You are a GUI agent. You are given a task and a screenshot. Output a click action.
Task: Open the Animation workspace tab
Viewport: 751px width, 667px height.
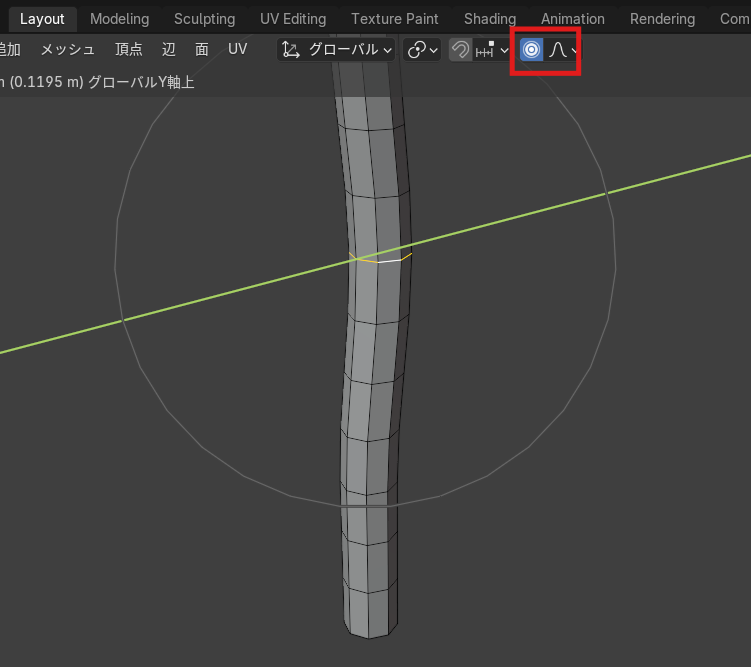(573, 19)
